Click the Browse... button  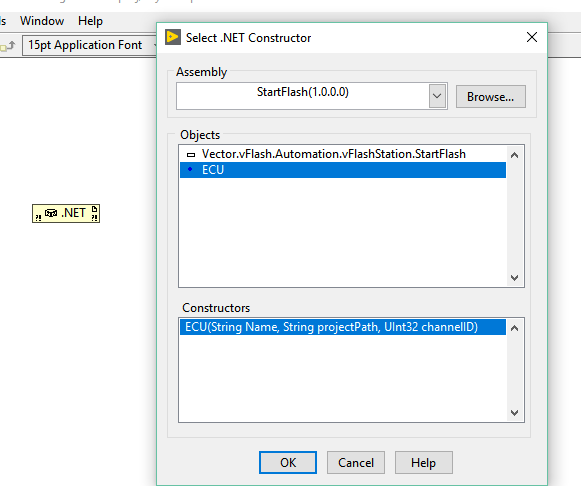click(491, 97)
